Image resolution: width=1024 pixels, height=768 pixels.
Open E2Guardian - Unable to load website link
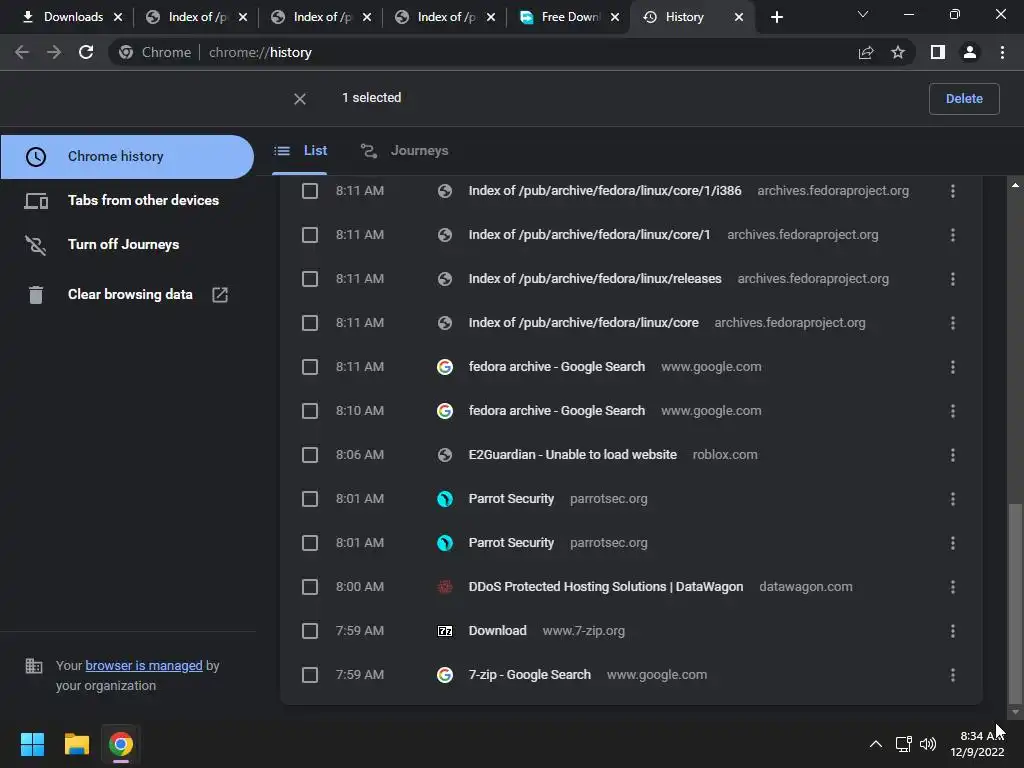tap(572, 455)
